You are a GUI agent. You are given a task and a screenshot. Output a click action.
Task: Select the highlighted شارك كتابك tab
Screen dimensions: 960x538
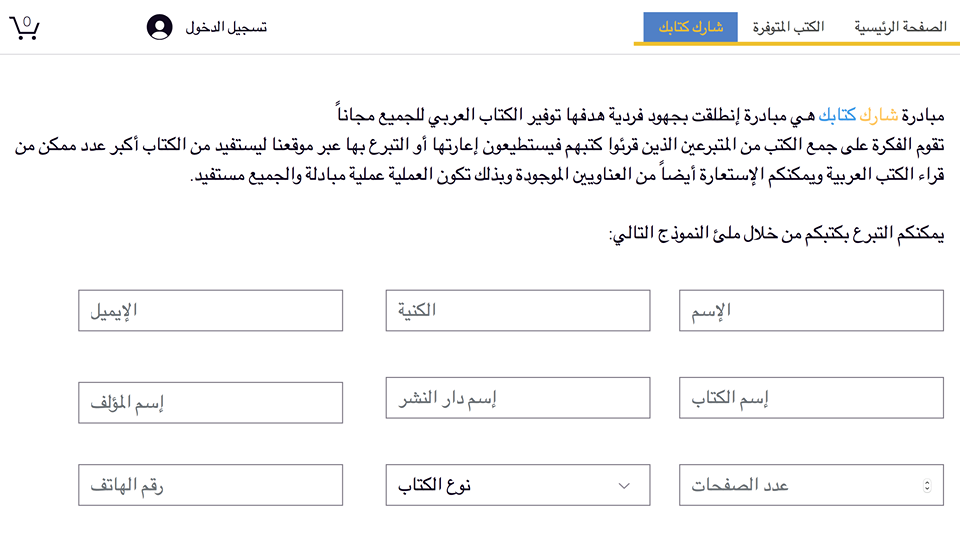coord(690,27)
